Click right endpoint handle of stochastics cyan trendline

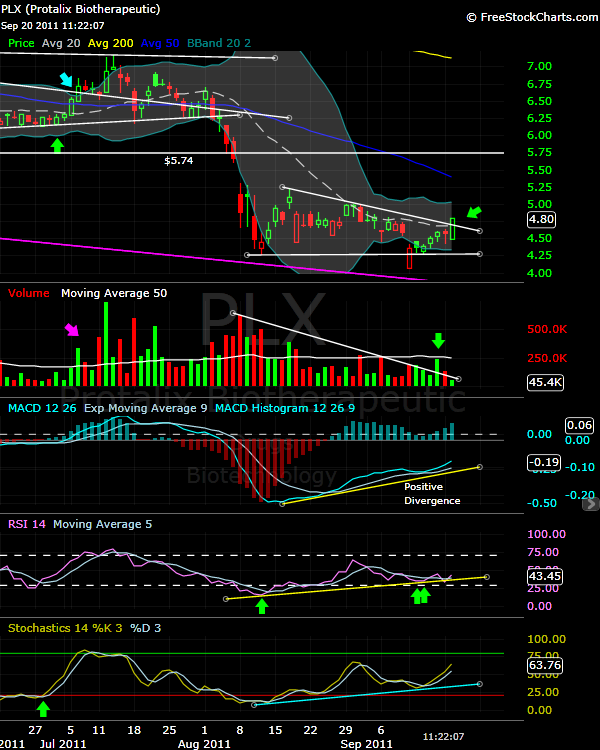click(480, 684)
